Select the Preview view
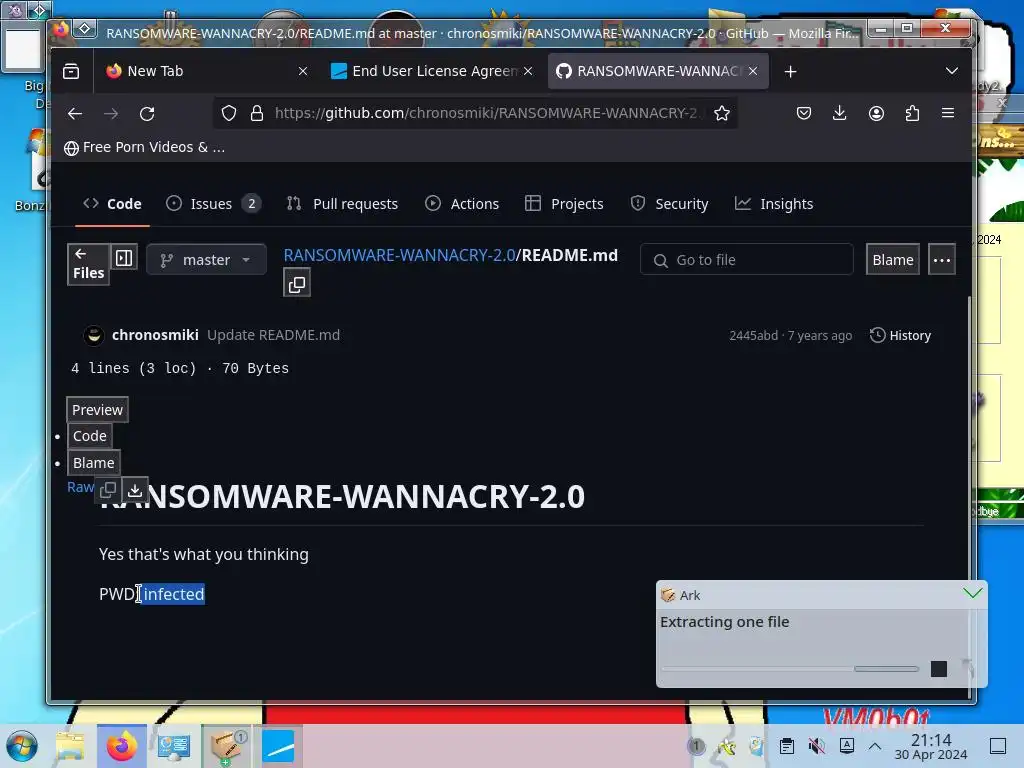 (97, 410)
